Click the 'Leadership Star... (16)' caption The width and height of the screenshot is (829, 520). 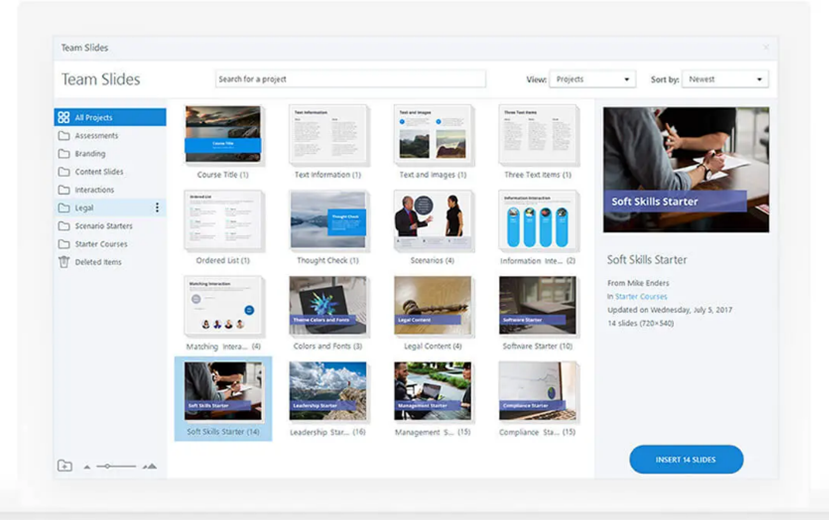[328, 432]
